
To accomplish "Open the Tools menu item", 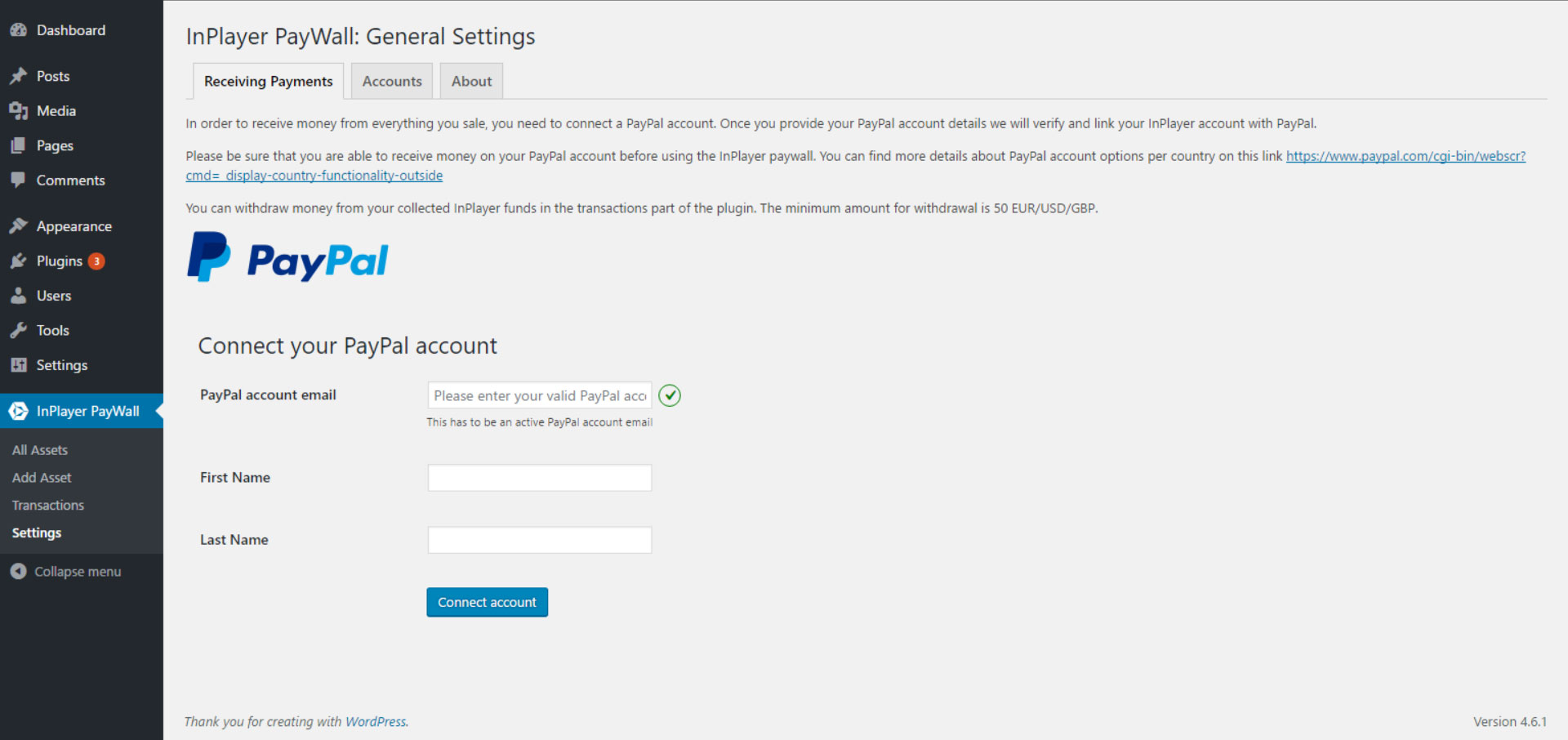I will [x=82, y=331].
